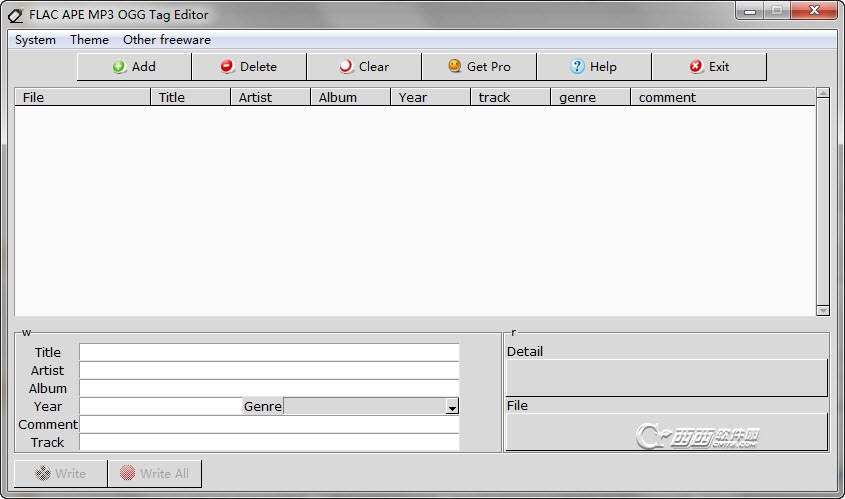This screenshot has width=845, height=499.
Task: Sort by track column header
Action: [x=510, y=97]
